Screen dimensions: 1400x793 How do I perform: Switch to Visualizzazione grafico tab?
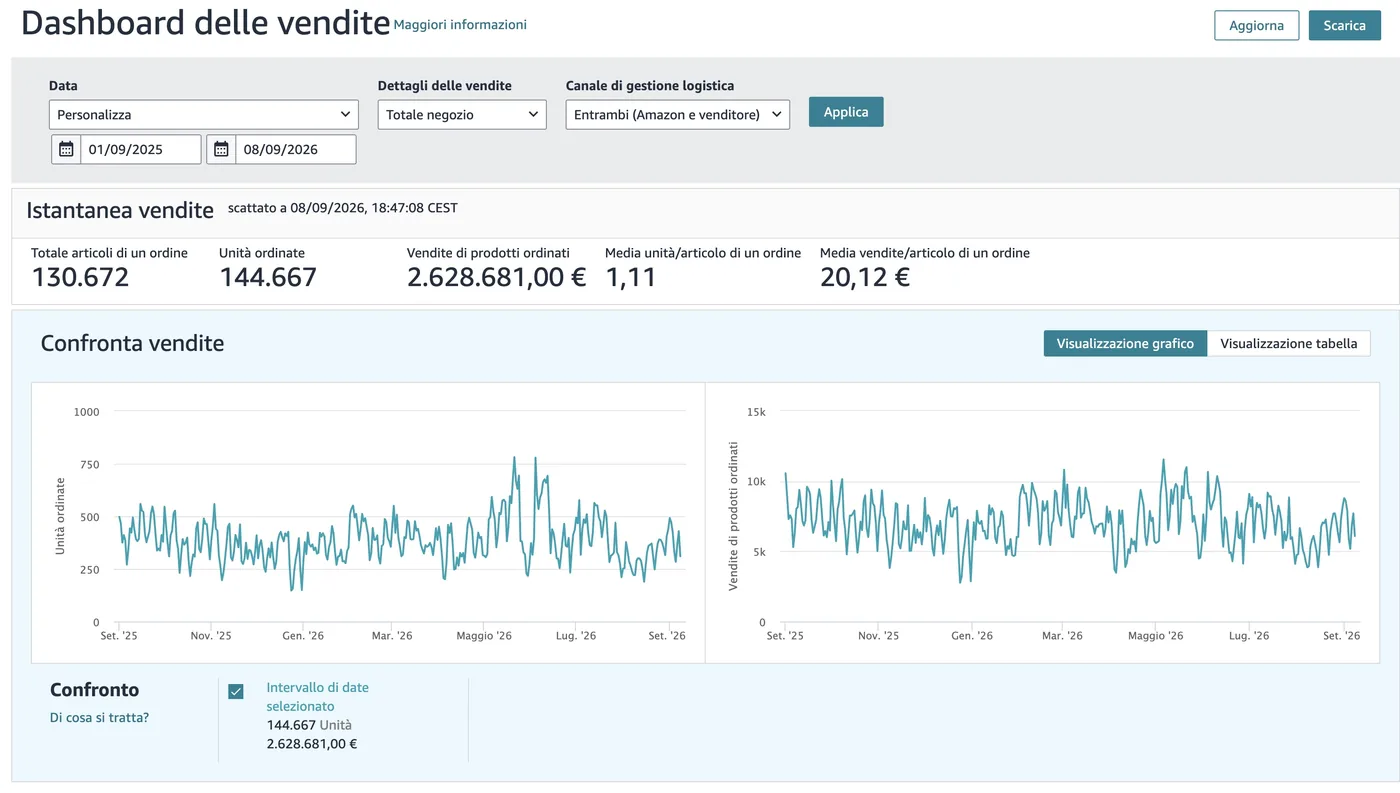[x=1125, y=343]
